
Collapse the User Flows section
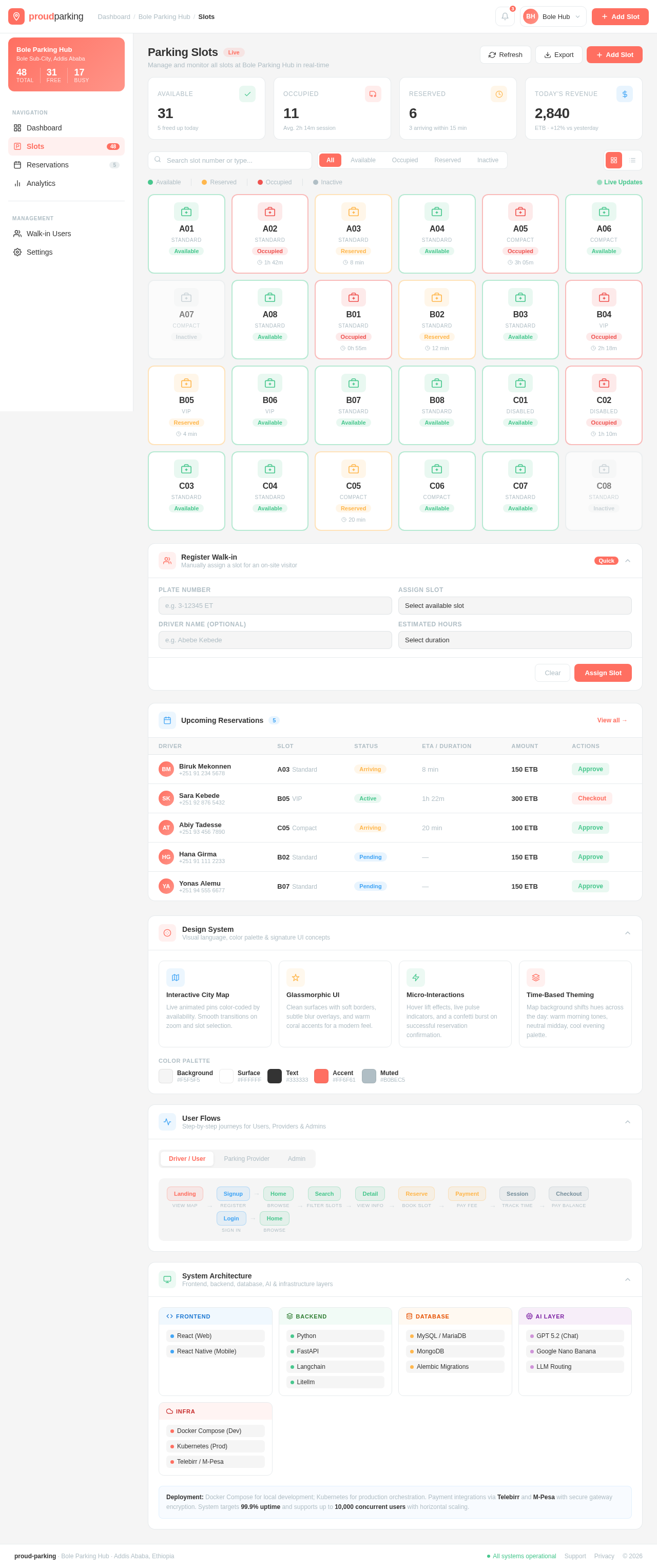click(x=627, y=1122)
